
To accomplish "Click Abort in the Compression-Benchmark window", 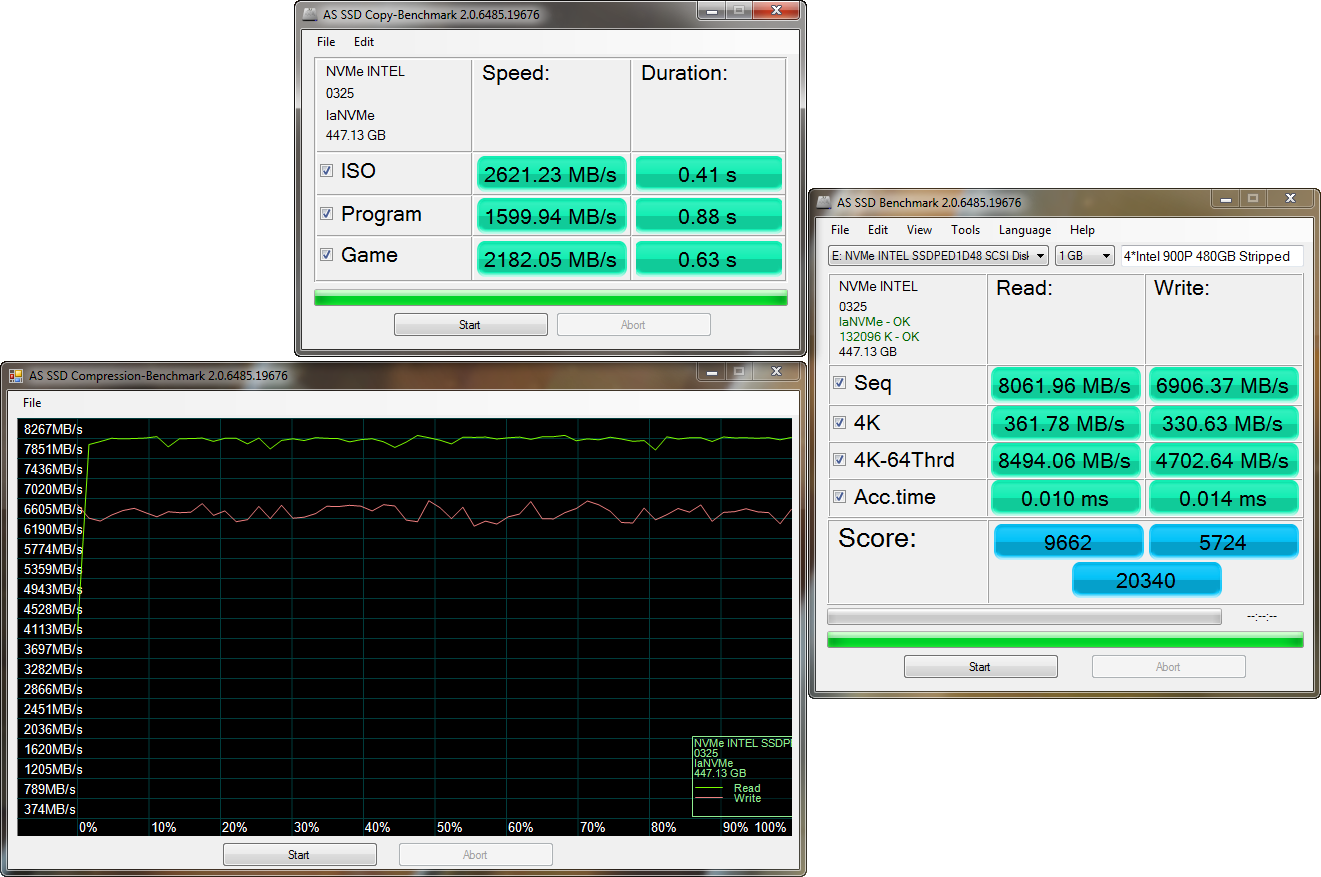I will (475, 855).
